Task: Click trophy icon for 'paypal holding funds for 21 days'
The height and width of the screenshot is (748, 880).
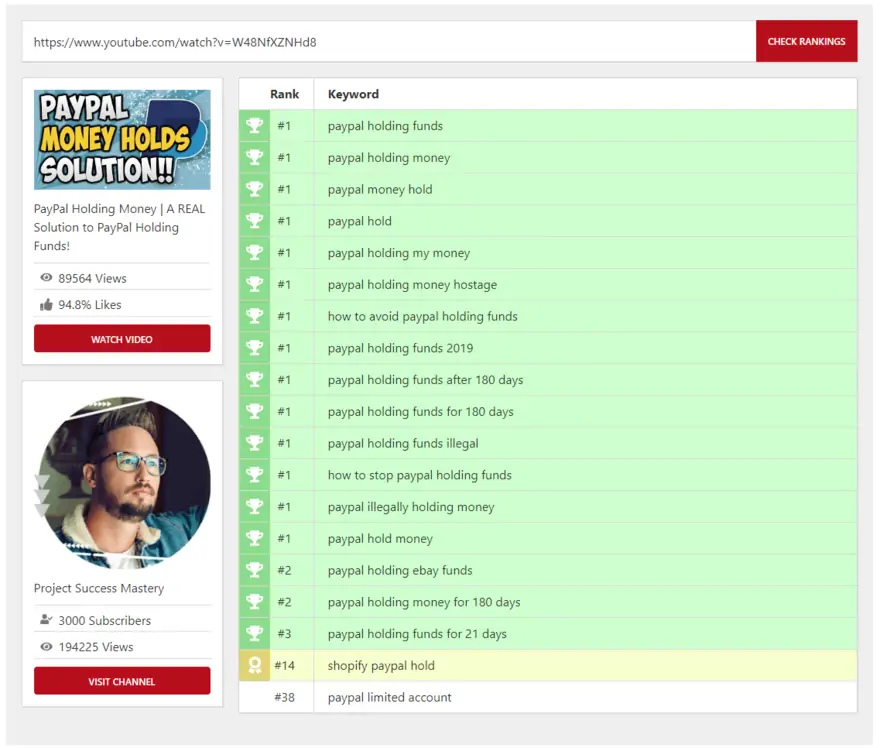Action: click(254, 634)
